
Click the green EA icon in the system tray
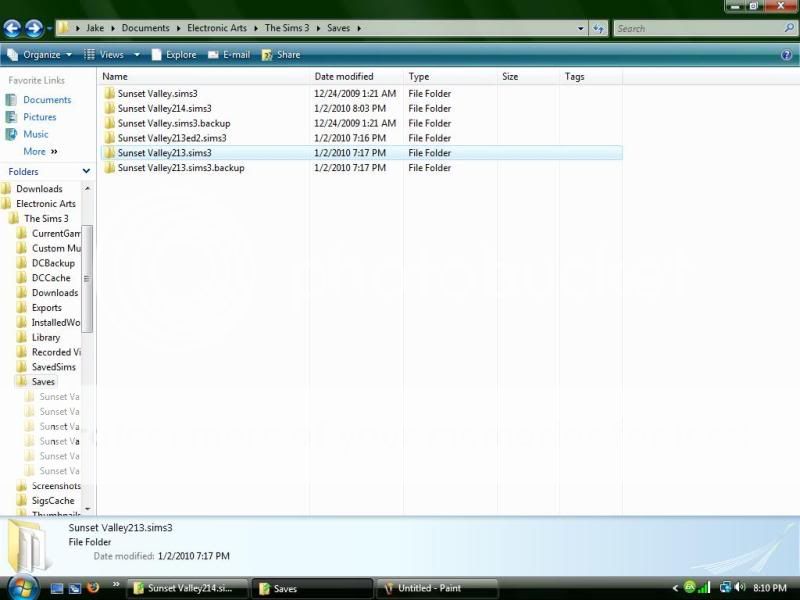691,588
